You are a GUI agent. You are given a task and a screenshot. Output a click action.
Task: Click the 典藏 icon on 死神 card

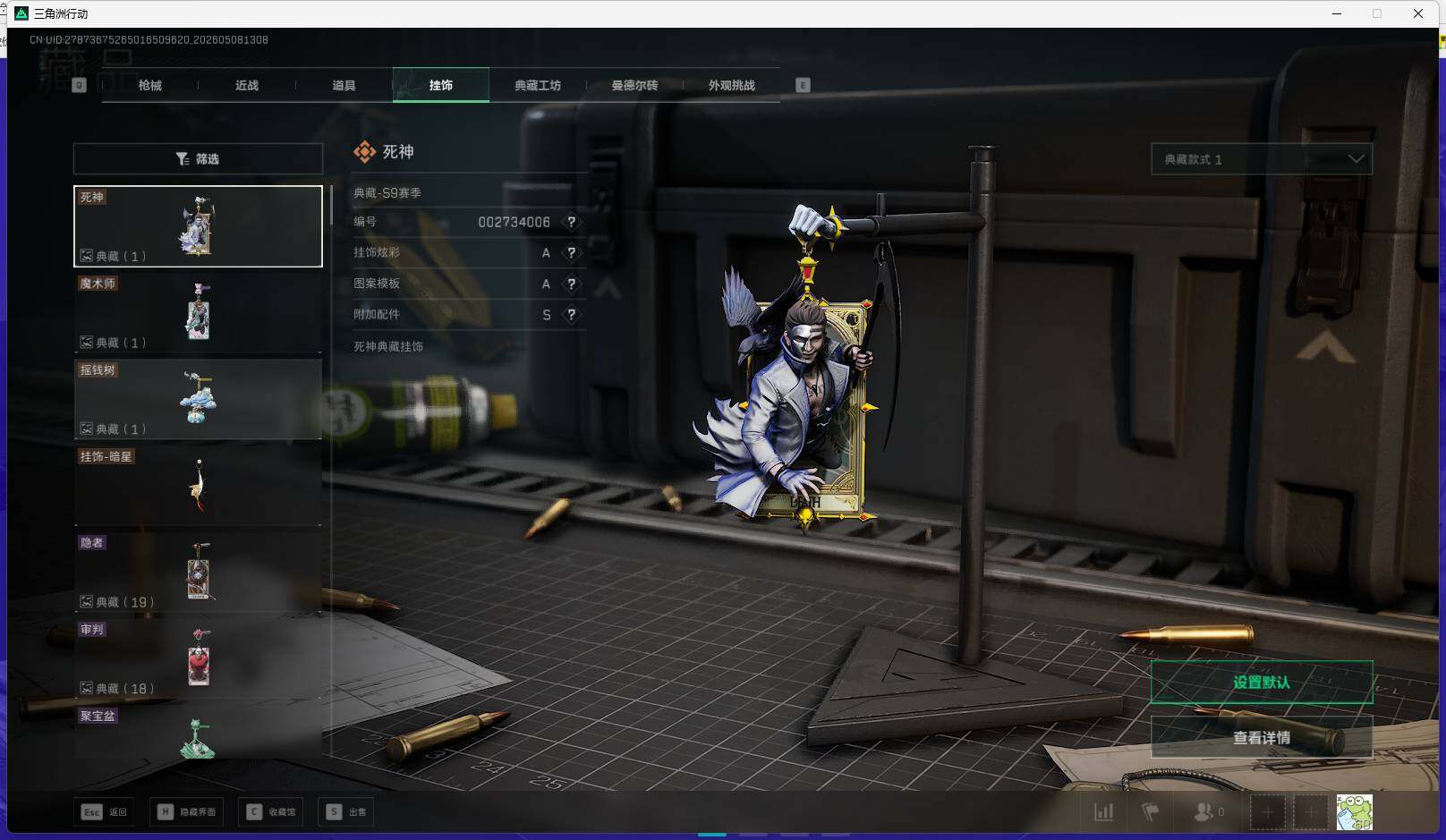tap(87, 256)
